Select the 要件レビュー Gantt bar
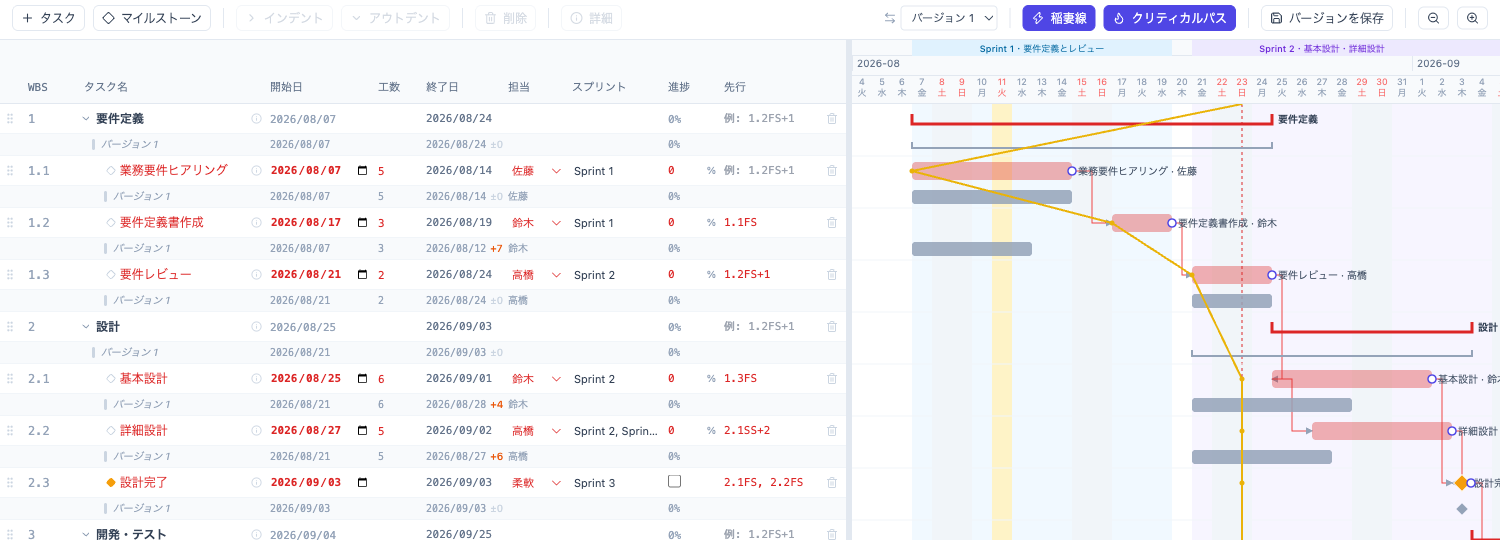The image size is (1500, 540). click(x=1232, y=275)
